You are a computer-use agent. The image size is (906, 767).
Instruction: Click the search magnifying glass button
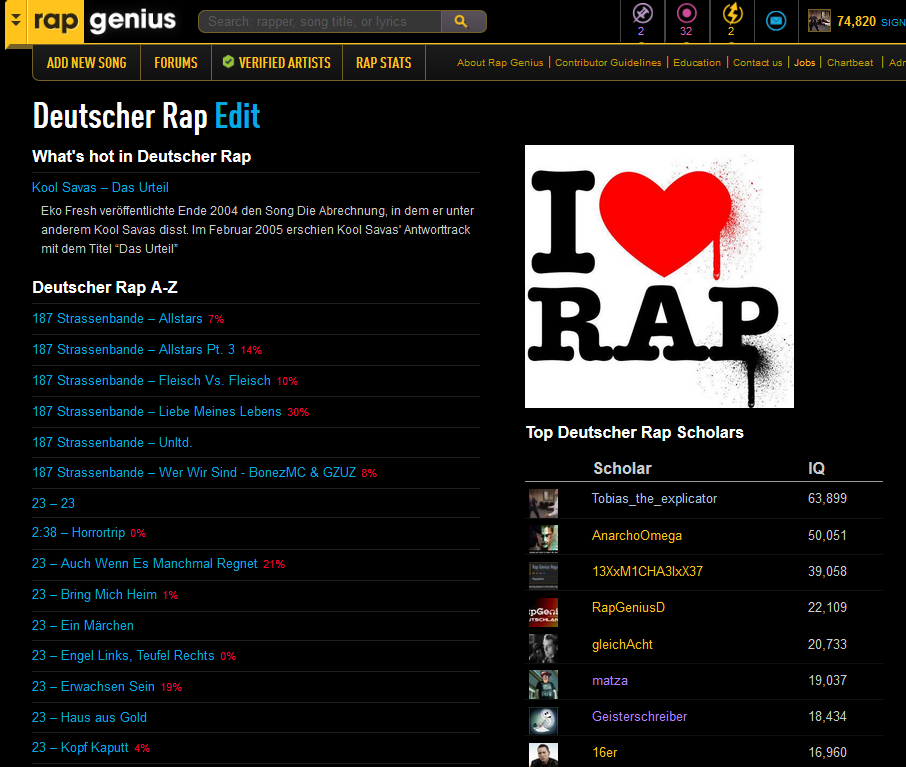click(x=459, y=20)
